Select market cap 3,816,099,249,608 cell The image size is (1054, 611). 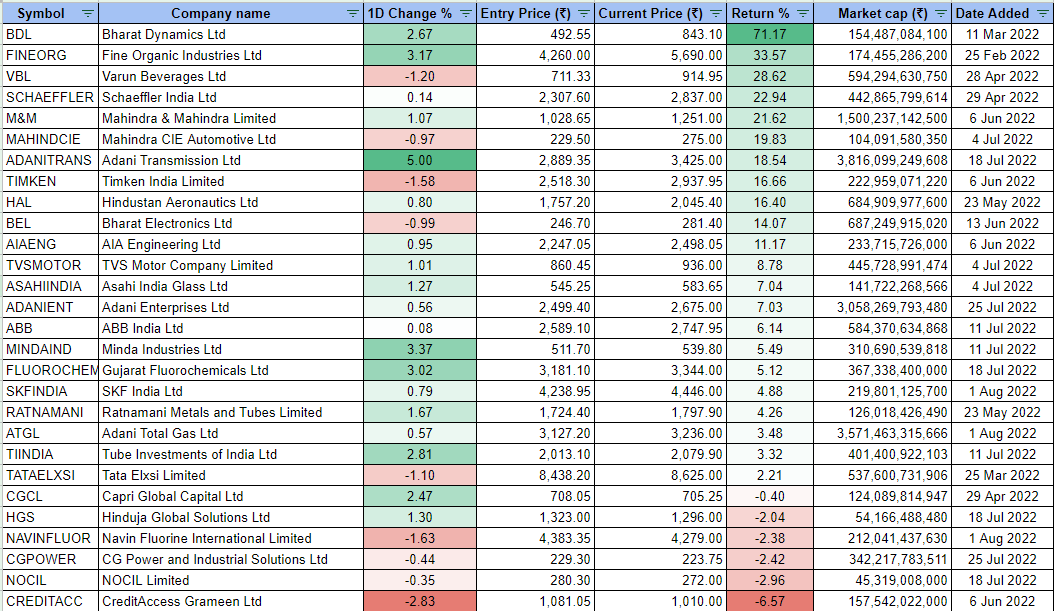pyautogui.click(x=882, y=161)
